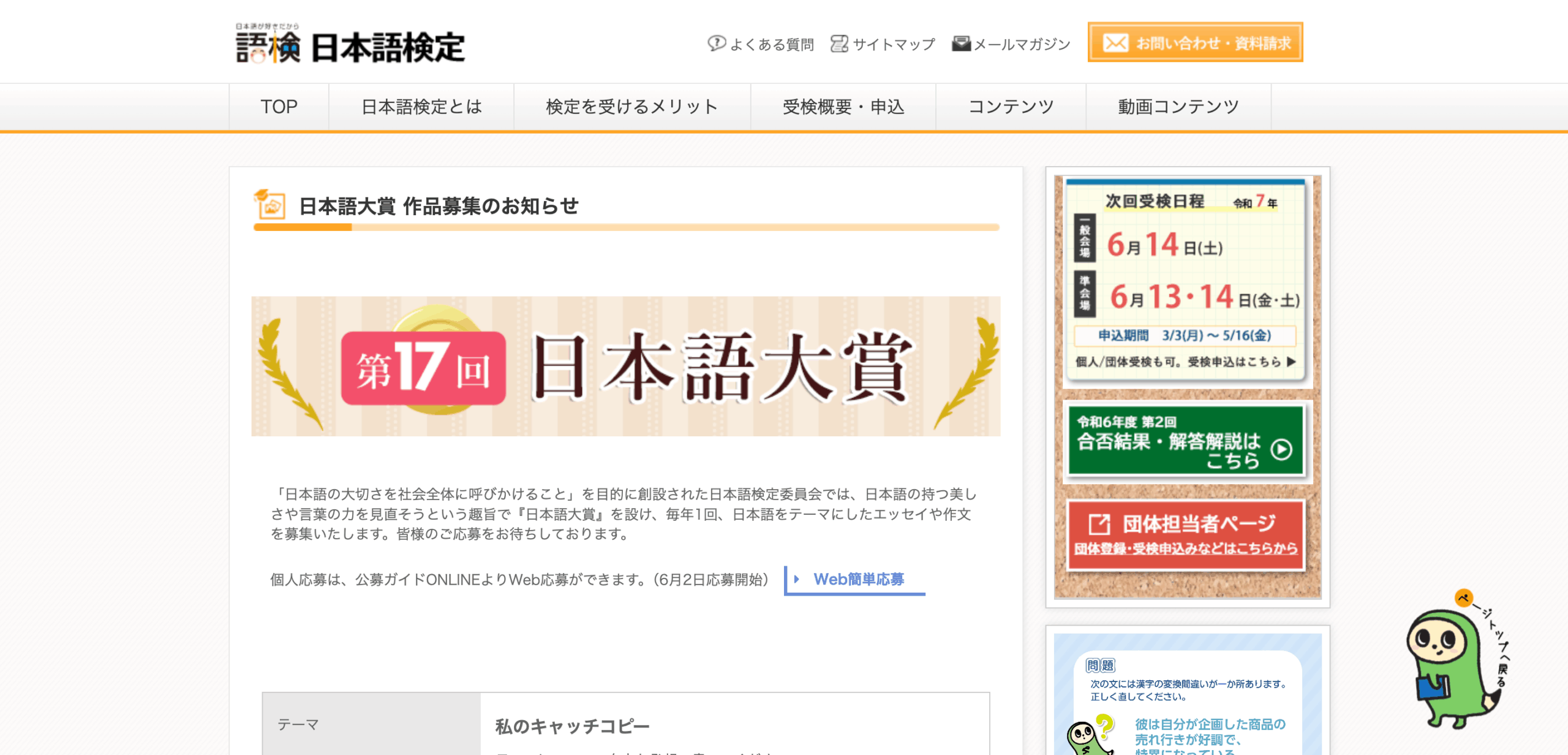The width and height of the screenshot is (1568, 755).
Task: Click the mail magazine envelope icon
Action: coord(961,44)
